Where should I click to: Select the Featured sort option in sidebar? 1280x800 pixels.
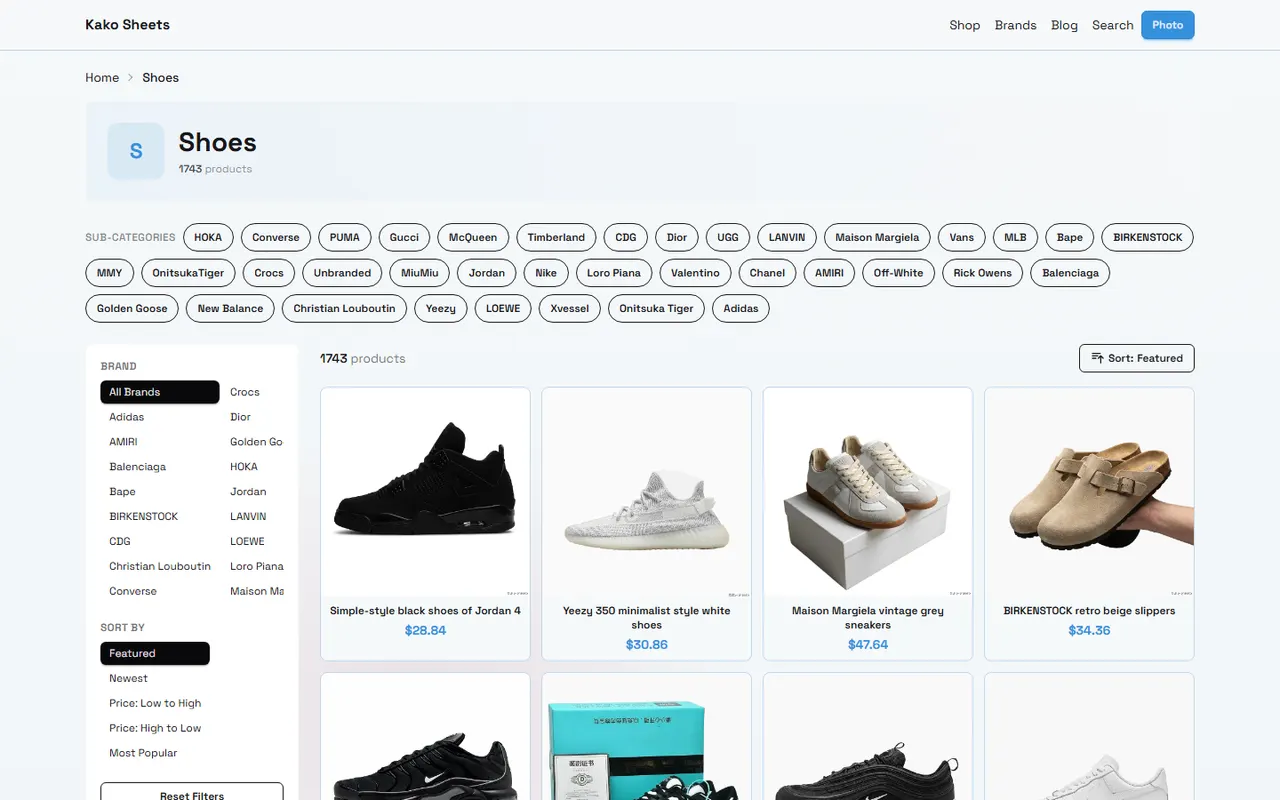pos(155,653)
